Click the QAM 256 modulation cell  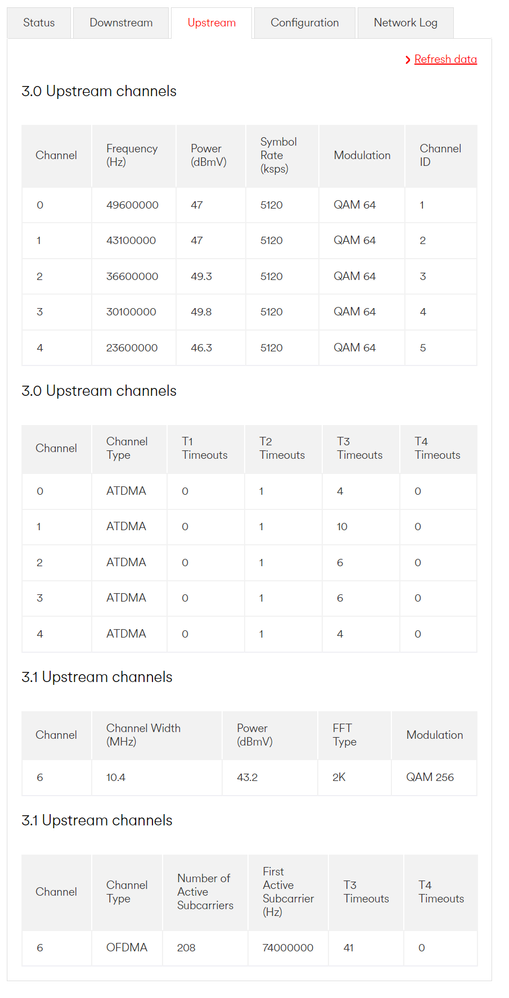[x=430, y=777]
